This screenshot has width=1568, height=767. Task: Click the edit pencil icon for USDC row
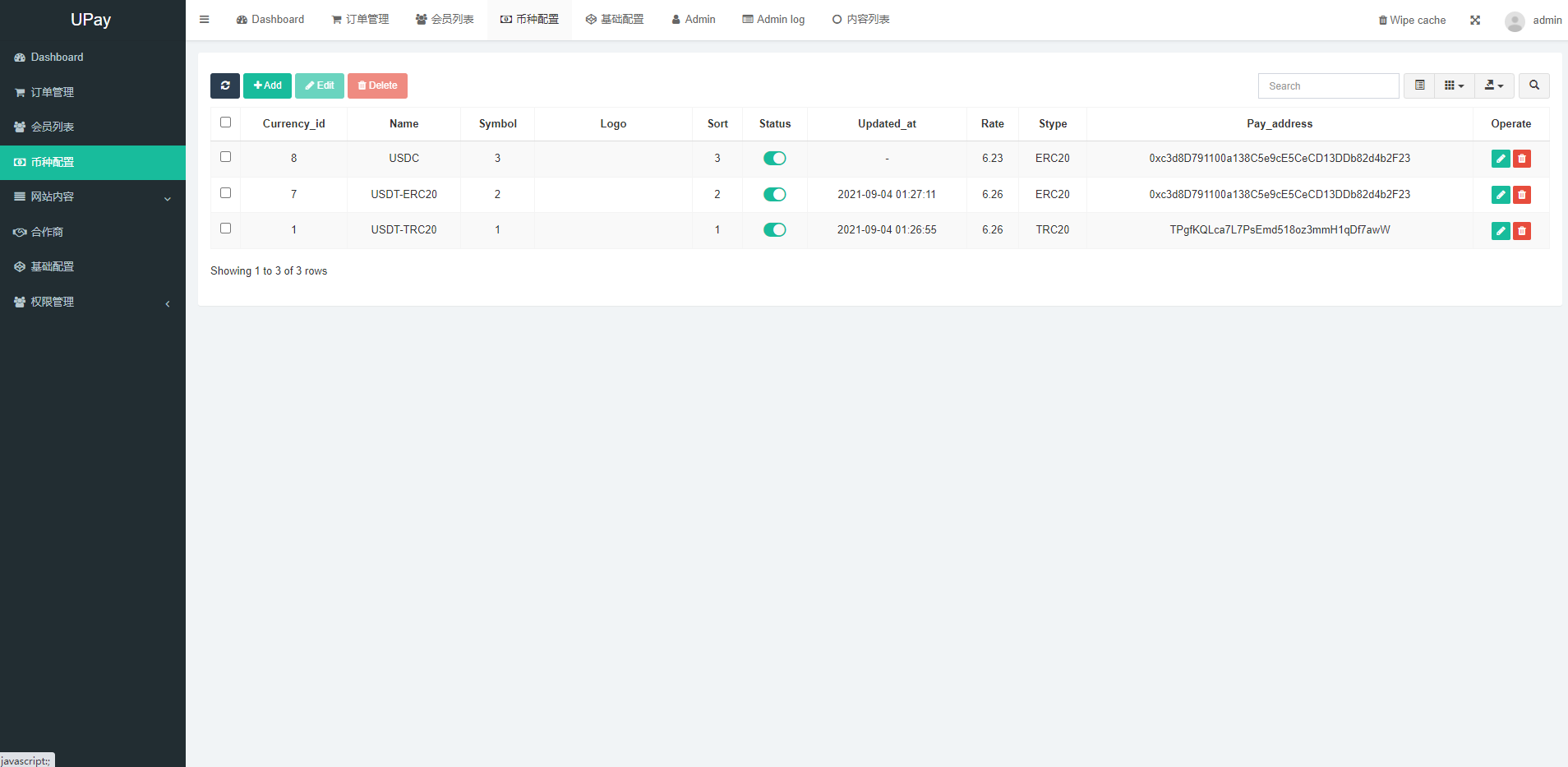pos(1501,159)
